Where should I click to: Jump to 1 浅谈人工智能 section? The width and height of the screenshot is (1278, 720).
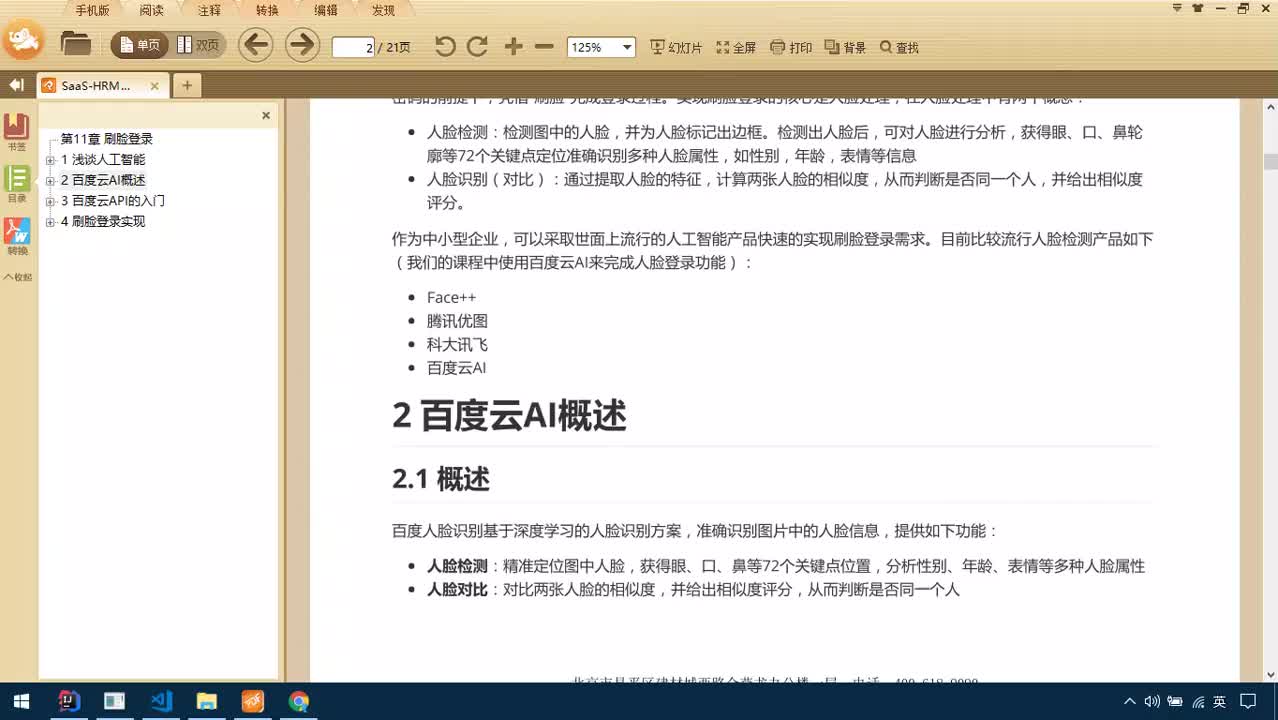click(103, 160)
